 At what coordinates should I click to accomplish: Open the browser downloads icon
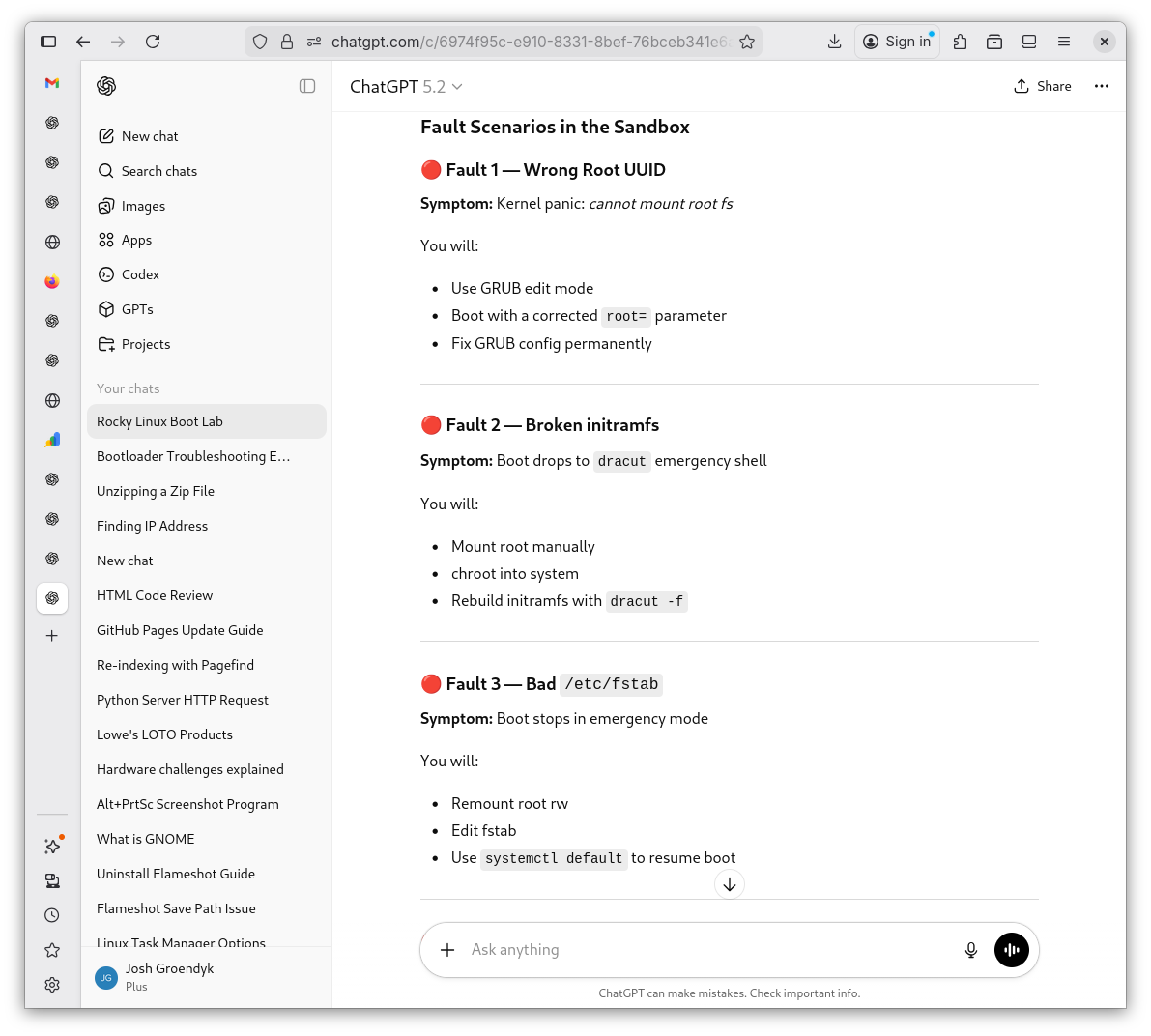(834, 42)
